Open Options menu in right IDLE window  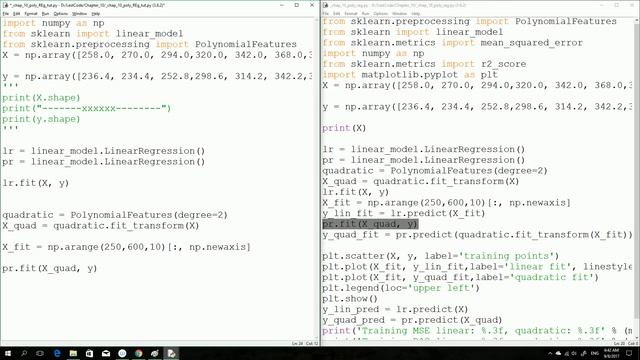pos(380,13)
